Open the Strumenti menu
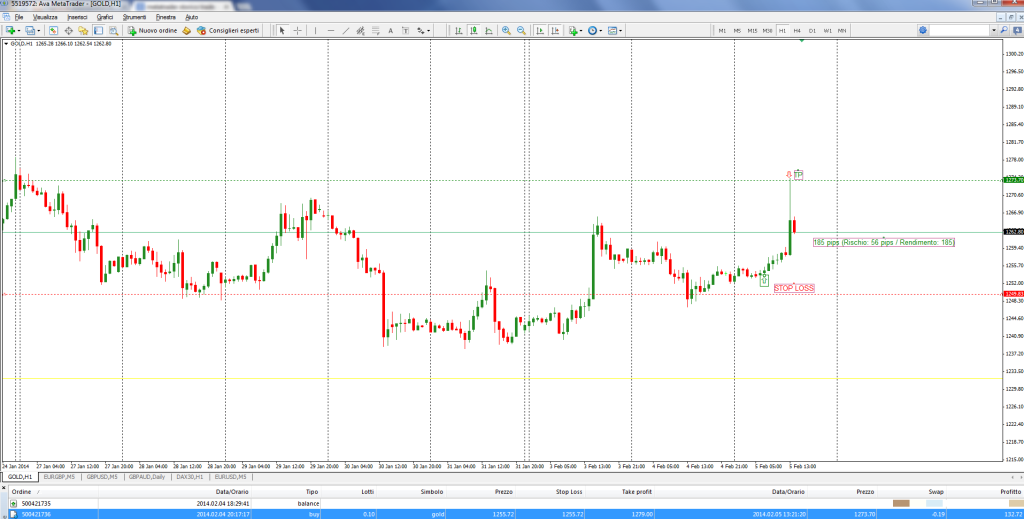 (135, 16)
